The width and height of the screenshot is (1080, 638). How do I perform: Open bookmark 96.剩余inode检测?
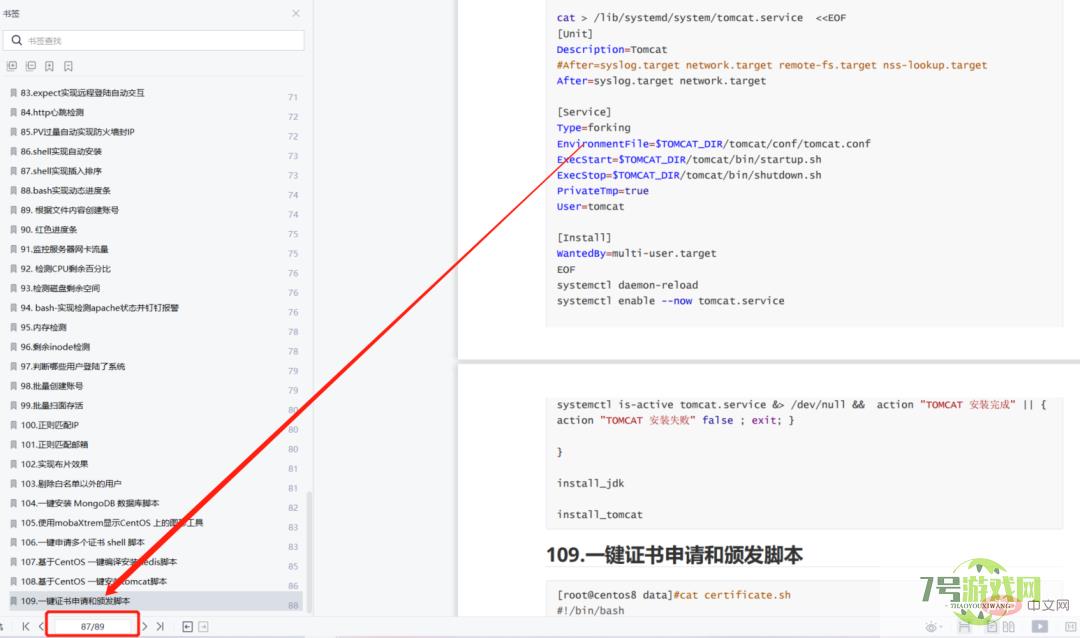[55, 347]
